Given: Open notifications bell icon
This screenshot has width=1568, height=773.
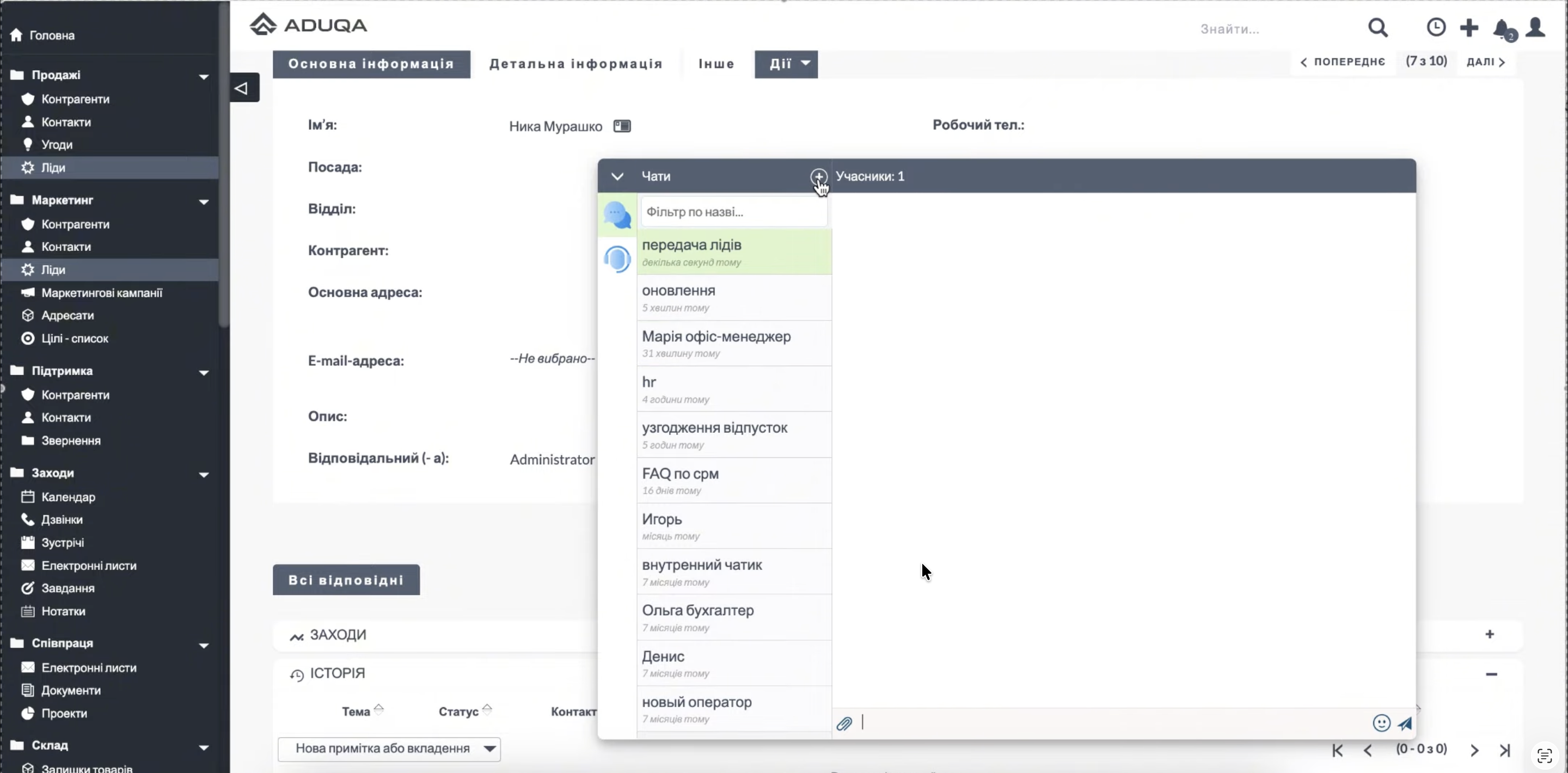Looking at the screenshot, I should [x=1503, y=28].
